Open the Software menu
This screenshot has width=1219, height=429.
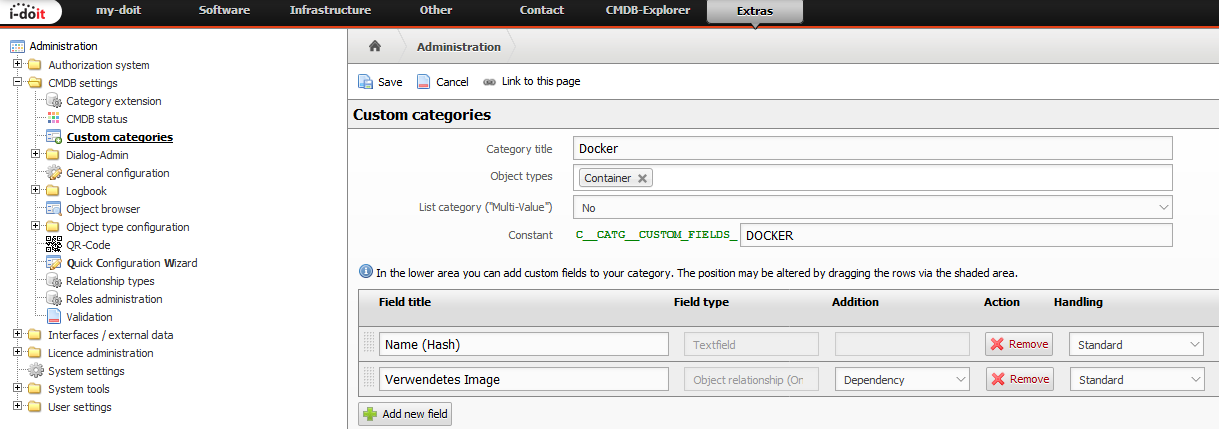pyautogui.click(x=224, y=10)
